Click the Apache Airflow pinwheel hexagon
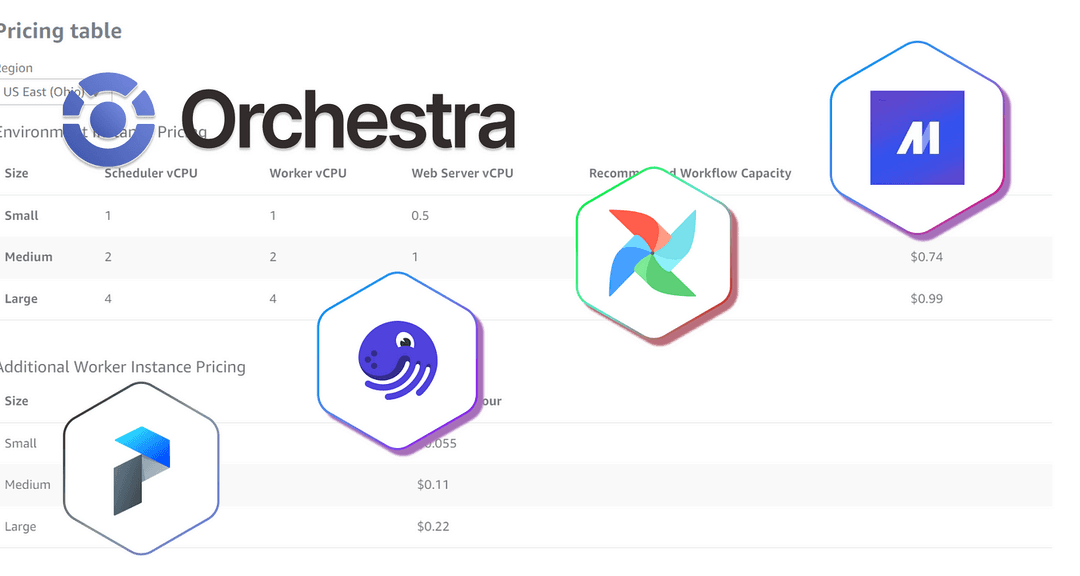The height and width of the screenshot is (576, 1080). [x=653, y=254]
